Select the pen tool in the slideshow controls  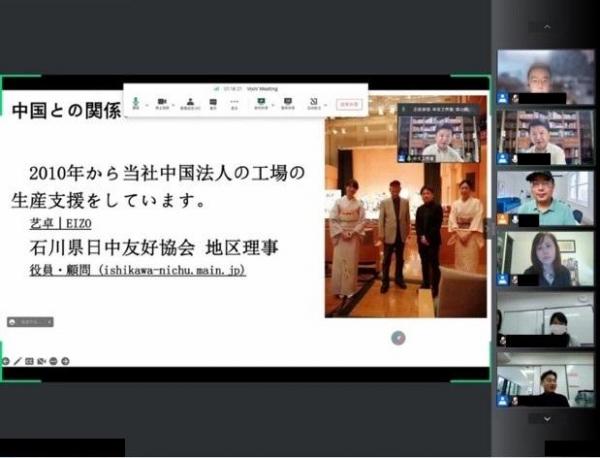click(x=18, y=361)
